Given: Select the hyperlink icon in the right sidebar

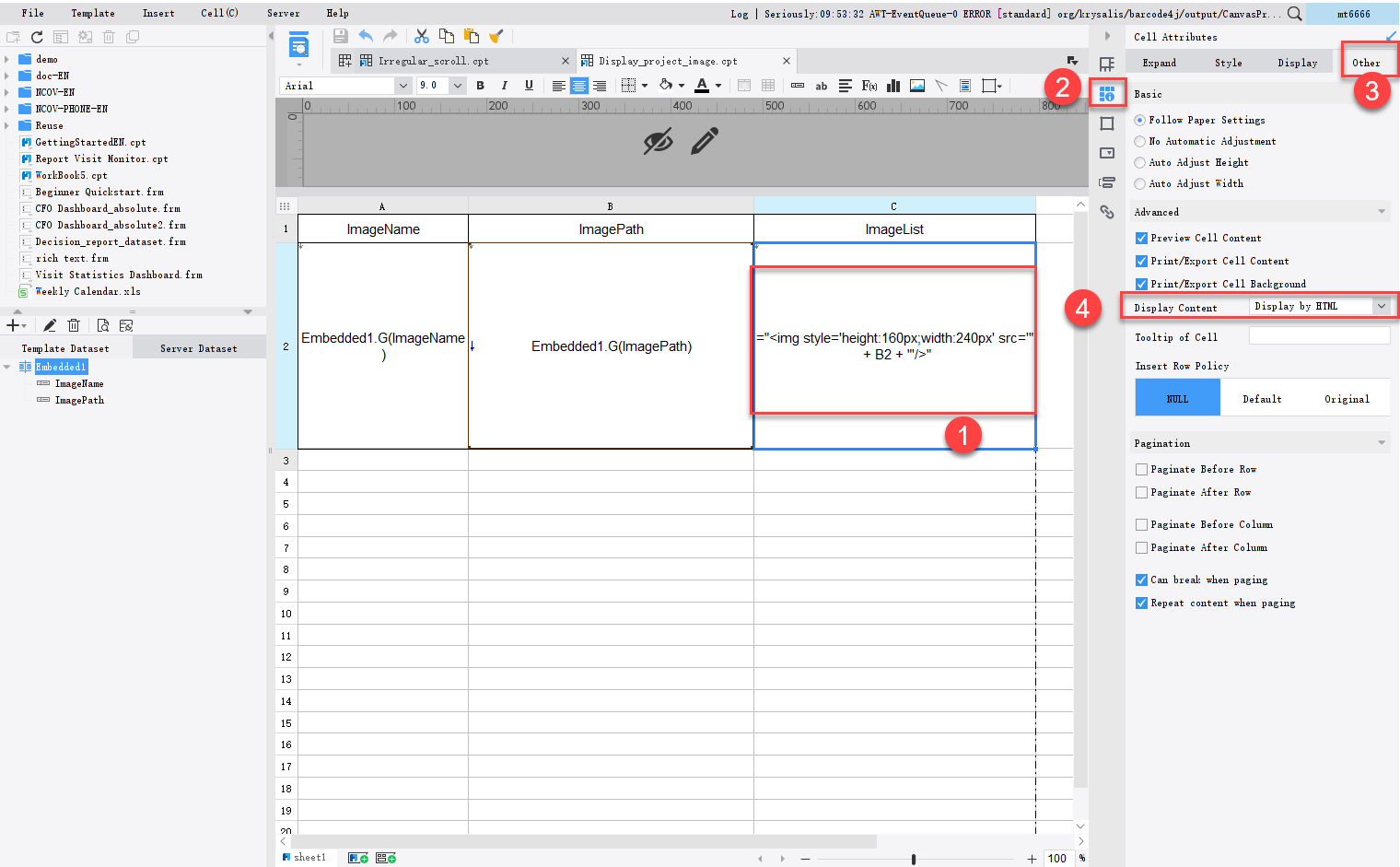Looking at the screenshot, I should (x=1107, y=211).
